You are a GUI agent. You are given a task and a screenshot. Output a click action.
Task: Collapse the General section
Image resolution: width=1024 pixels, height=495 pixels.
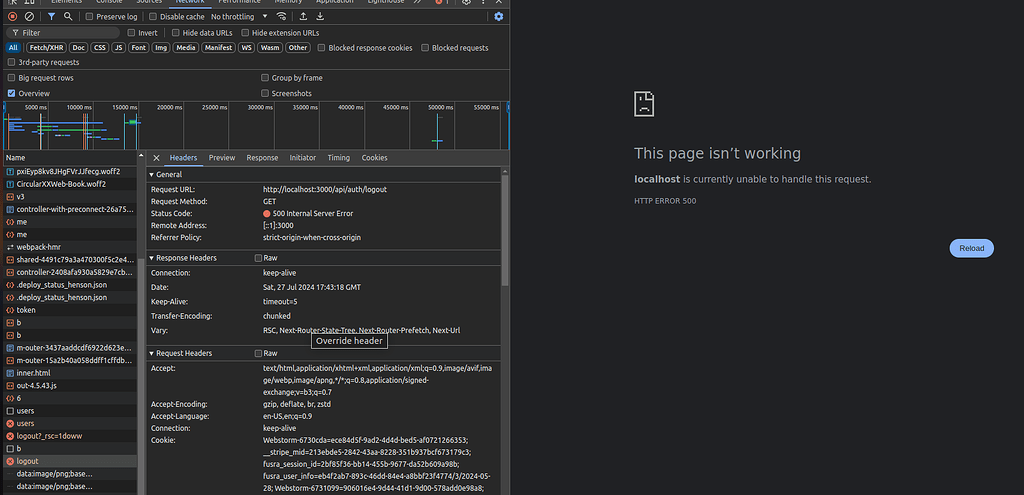point(168,174)
